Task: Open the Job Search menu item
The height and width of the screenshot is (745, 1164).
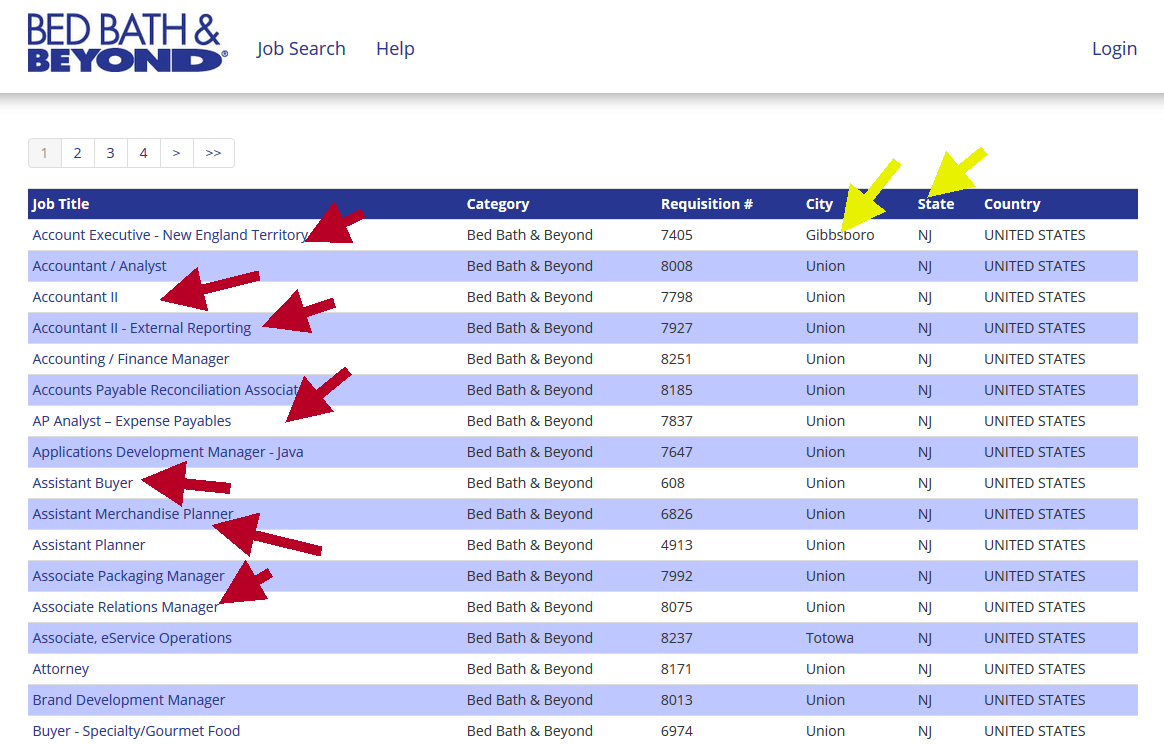Action: point(301,49)
